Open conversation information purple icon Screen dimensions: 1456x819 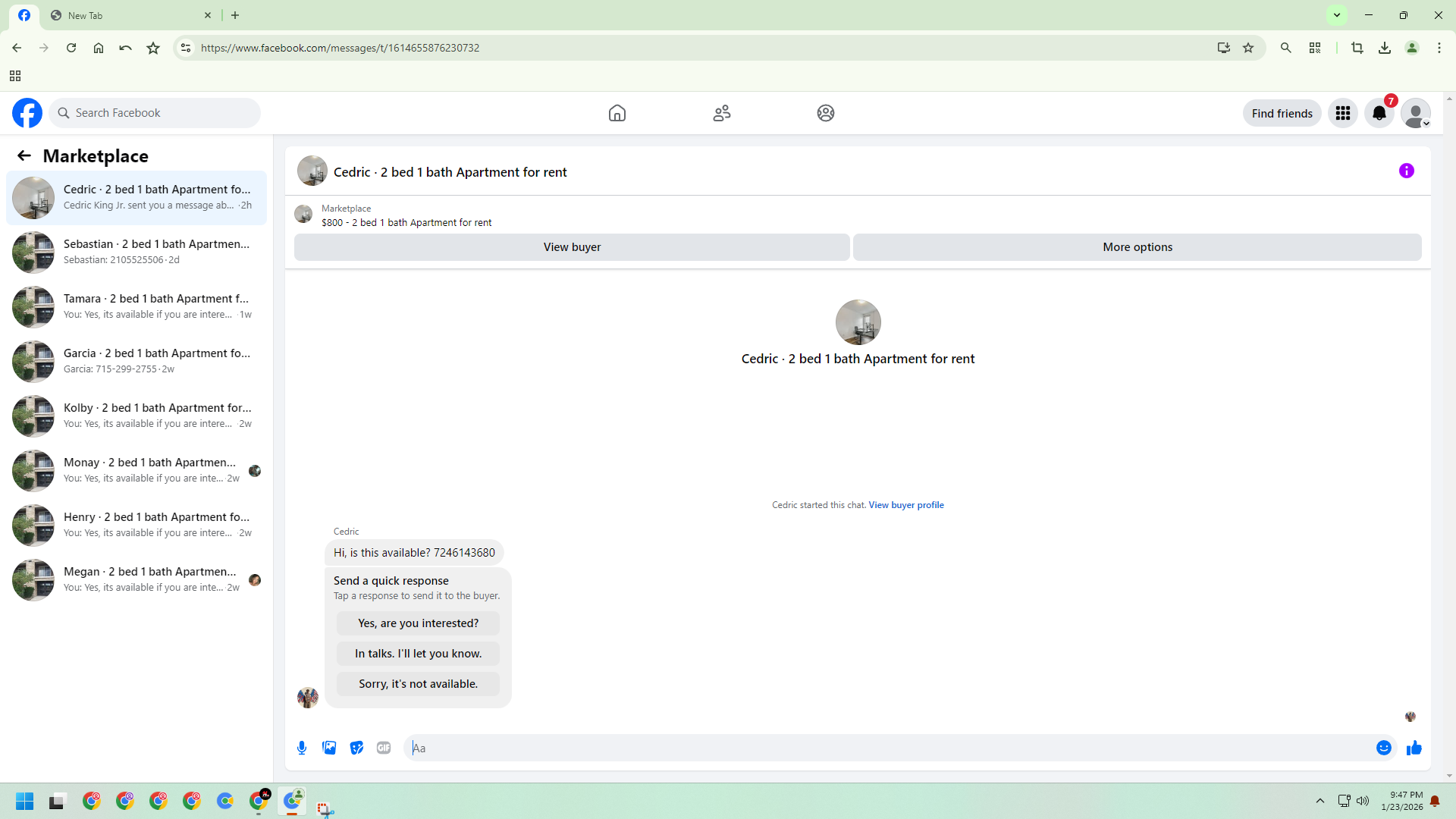point(1406,171)
